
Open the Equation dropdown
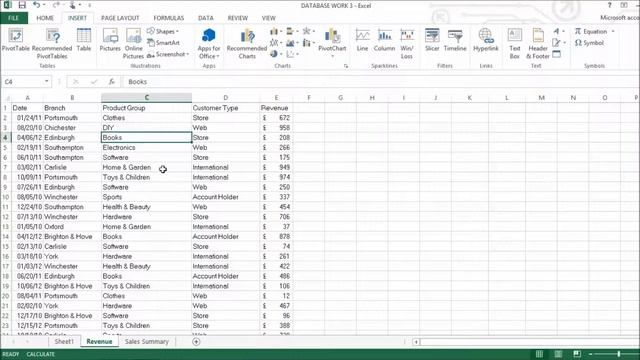[x=594, y=31]
